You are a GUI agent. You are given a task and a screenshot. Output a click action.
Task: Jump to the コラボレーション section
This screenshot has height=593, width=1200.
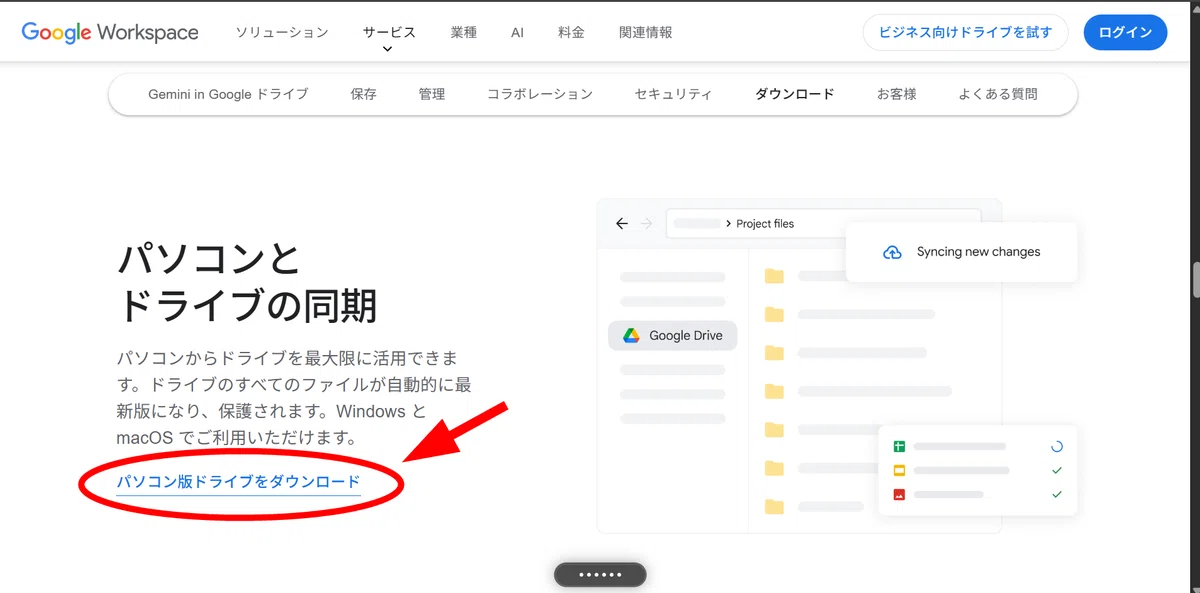[540, 94]
